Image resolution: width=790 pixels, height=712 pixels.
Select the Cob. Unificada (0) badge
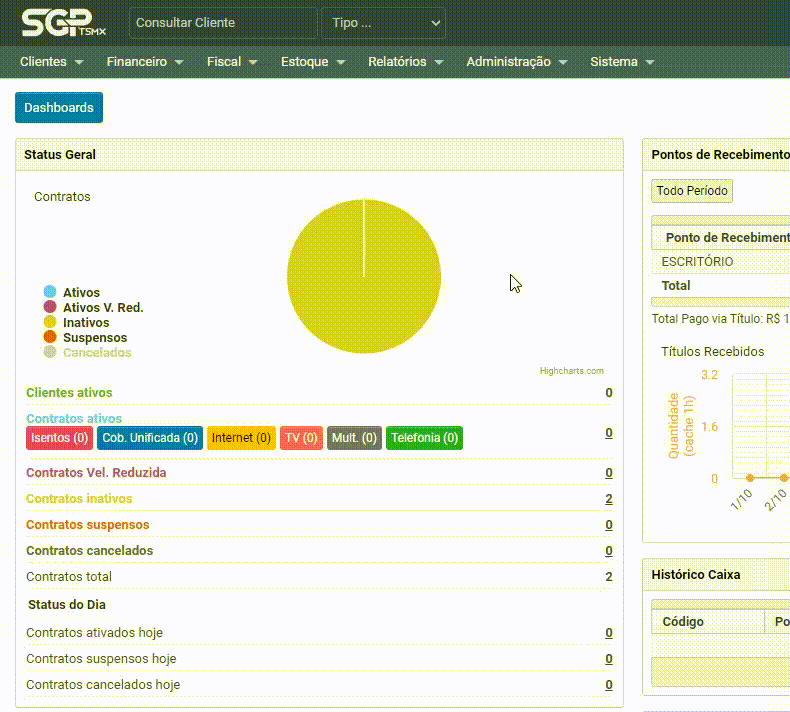click(150, 438)
